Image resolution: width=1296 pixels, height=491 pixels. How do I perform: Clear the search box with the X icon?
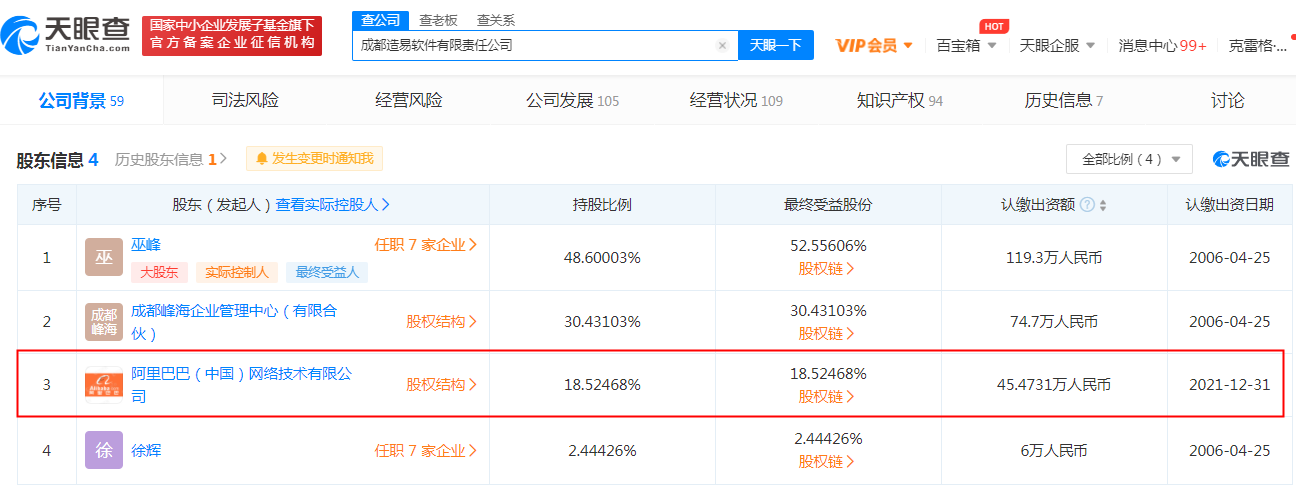722,45
